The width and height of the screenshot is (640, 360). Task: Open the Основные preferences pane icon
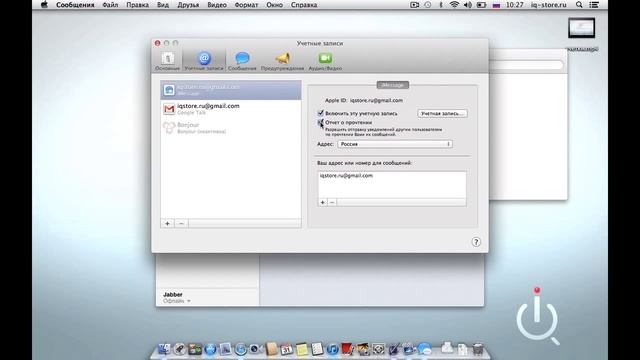pyautogui.click(x=167, y=61)
